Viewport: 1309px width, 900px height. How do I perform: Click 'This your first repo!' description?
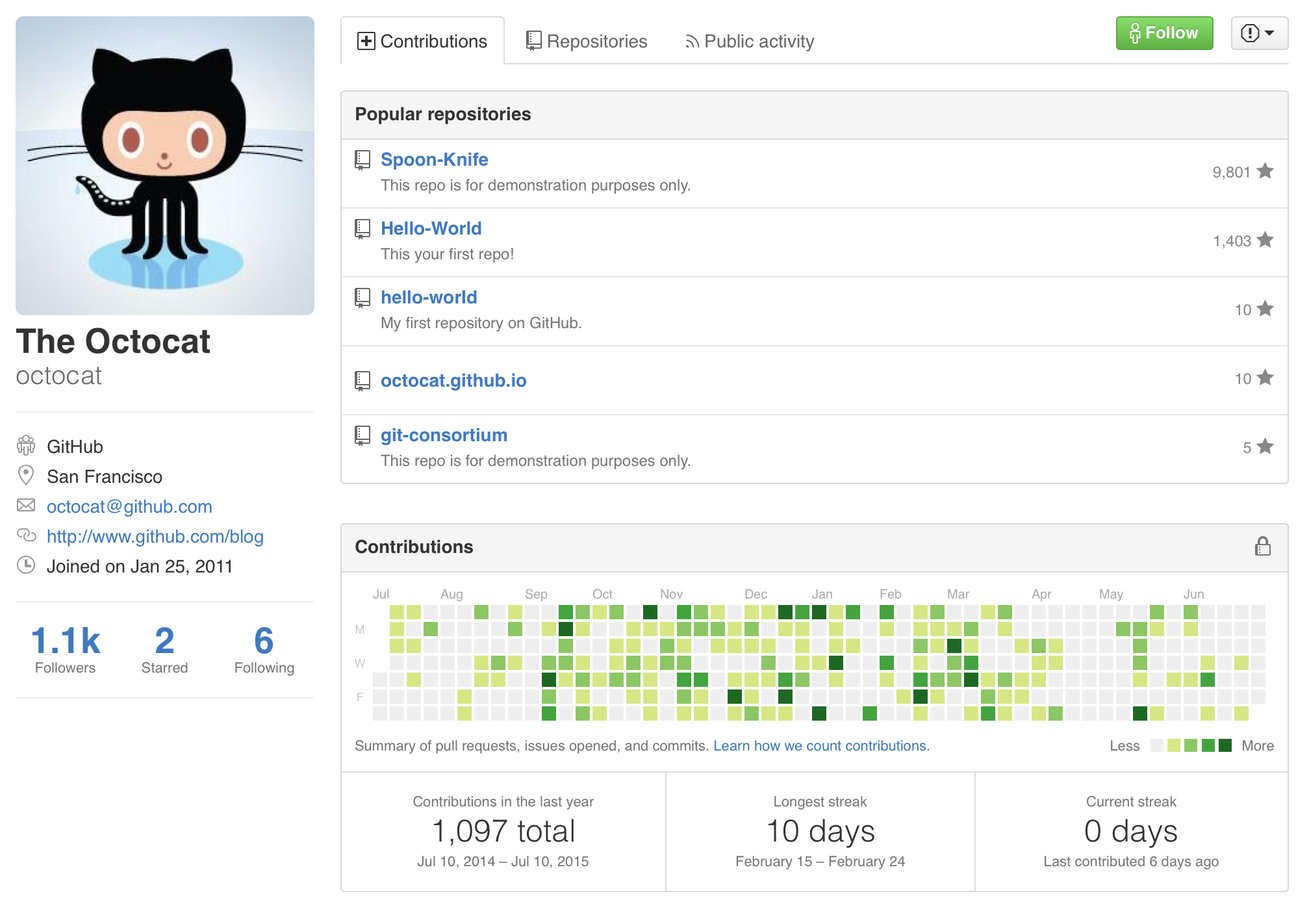[x=447, y=254]
